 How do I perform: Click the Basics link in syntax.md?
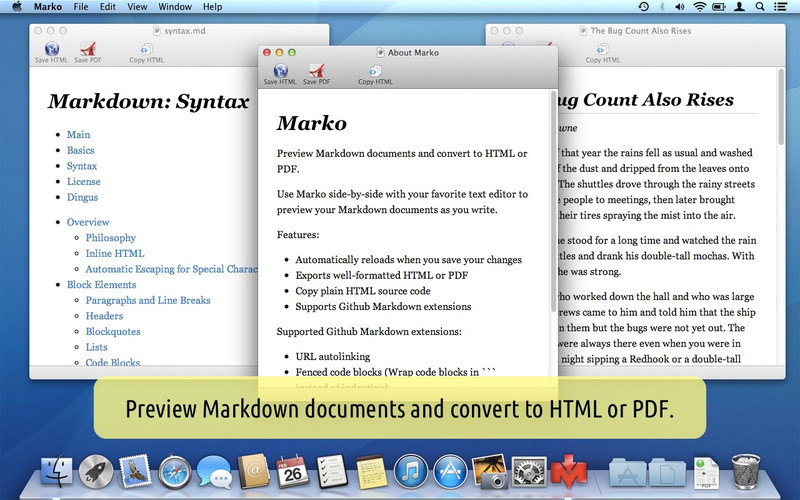[x=81, y=151]
